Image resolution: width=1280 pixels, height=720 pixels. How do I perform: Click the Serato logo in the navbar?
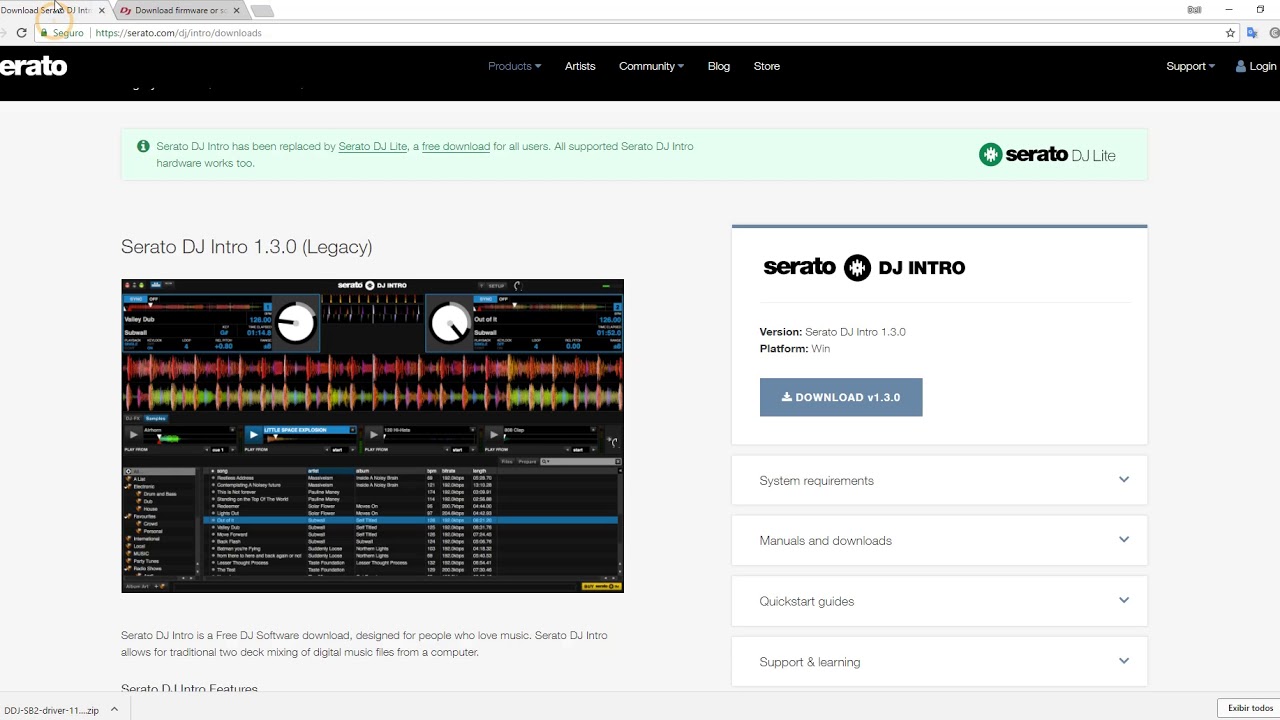click(33, 66)
